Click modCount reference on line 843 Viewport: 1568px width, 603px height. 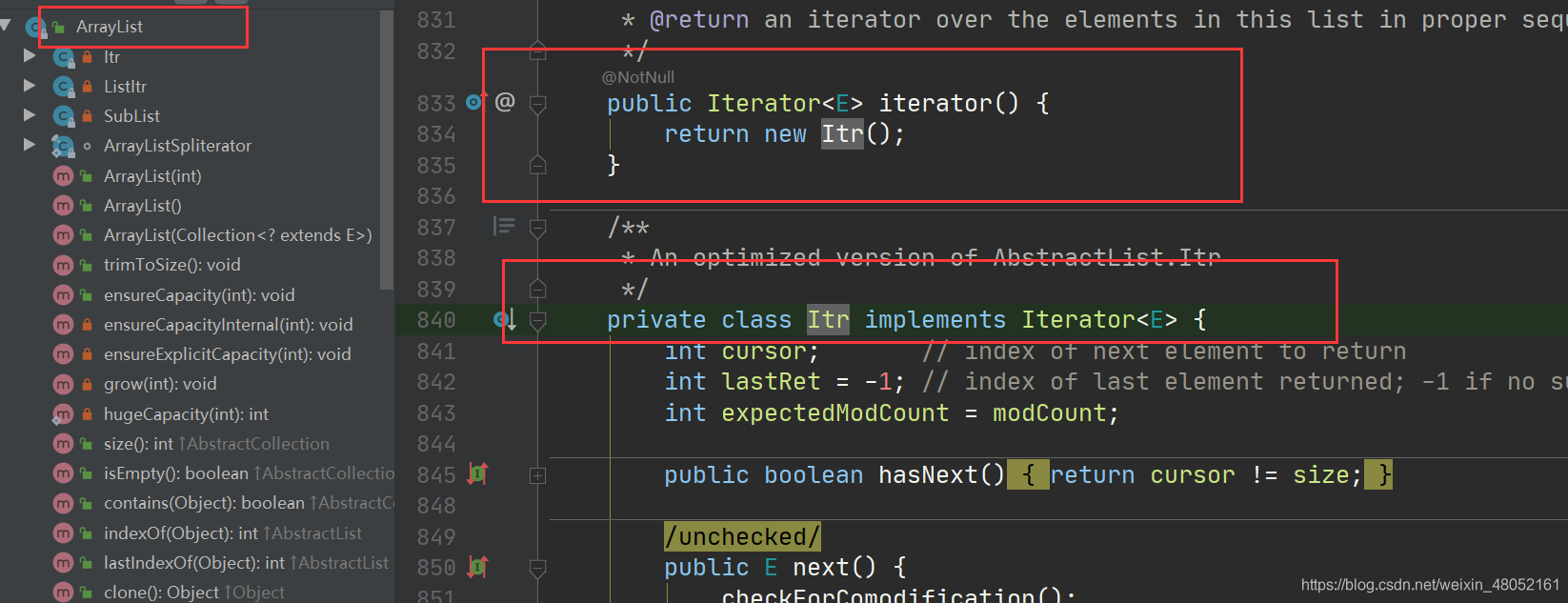pos(1049,413)
